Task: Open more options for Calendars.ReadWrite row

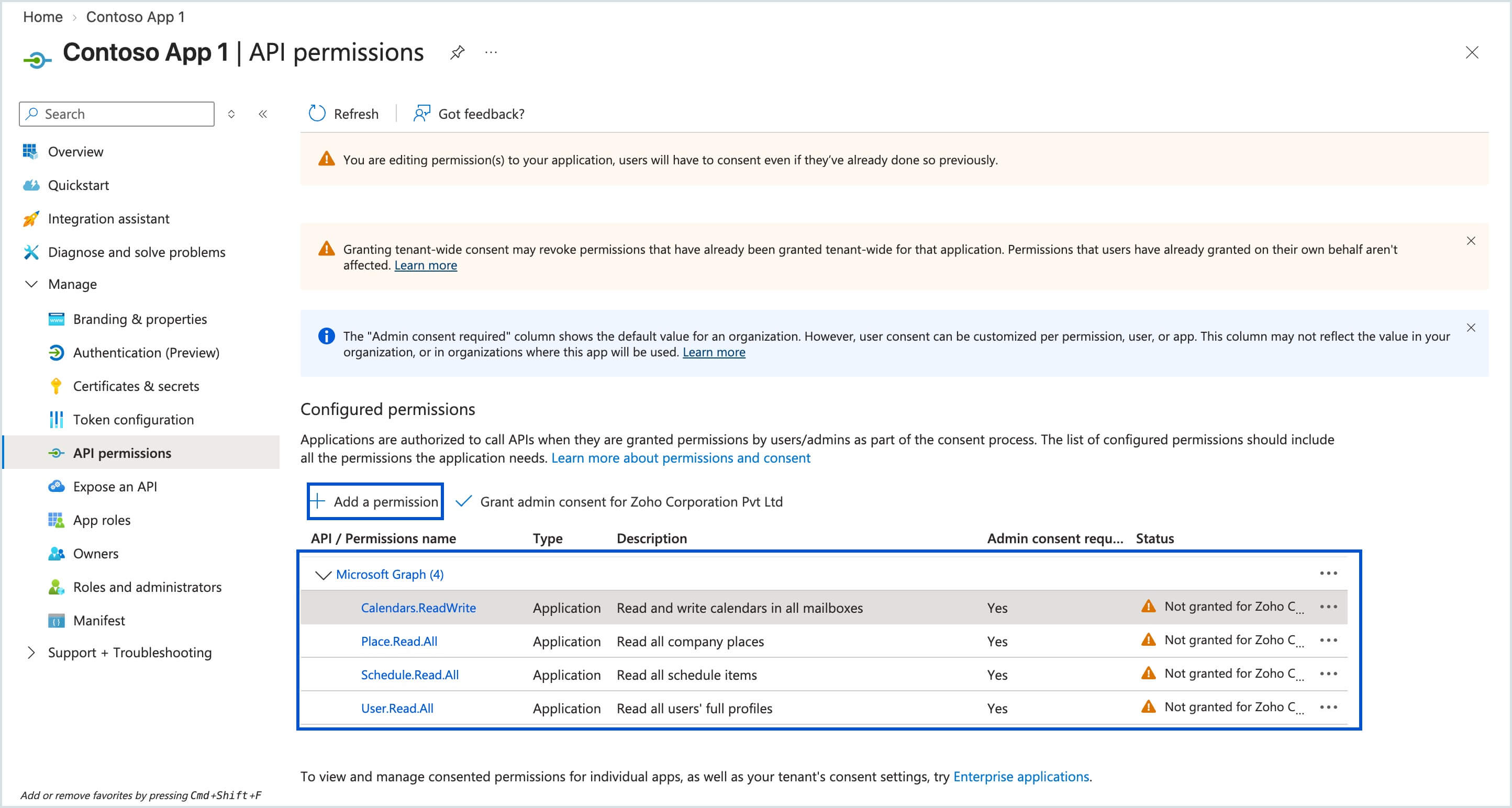Action: point(1328,607)
